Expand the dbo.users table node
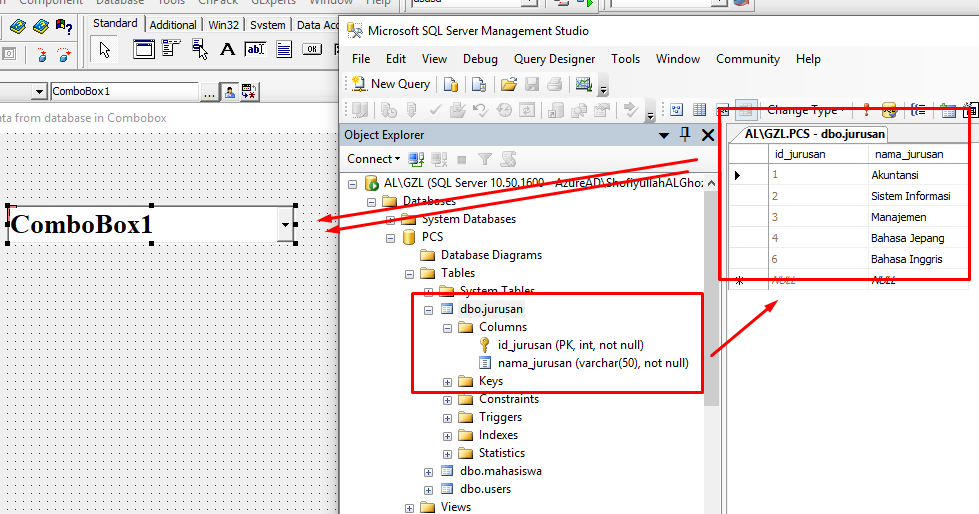Screen dimensions: 979x514 428,490
